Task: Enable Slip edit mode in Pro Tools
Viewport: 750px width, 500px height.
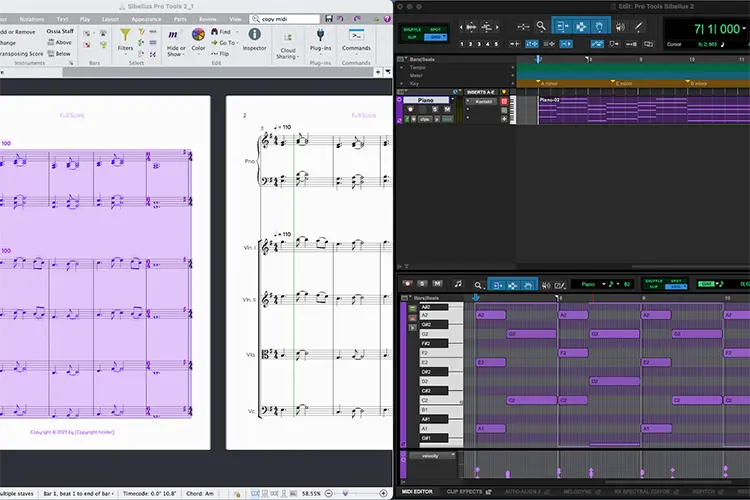Action: (412, 37)
